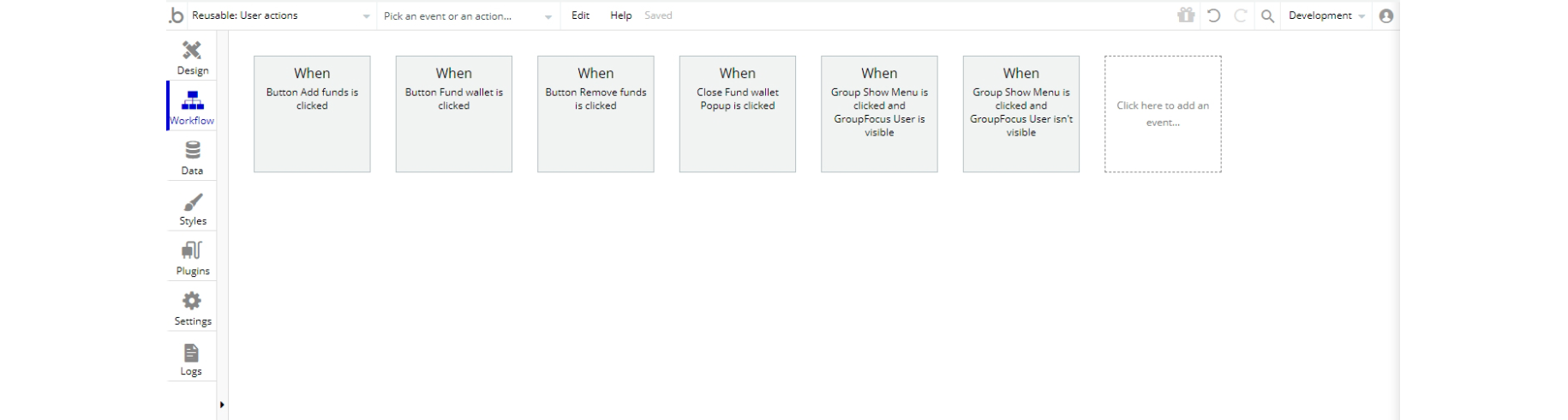Open the Design tab
1568x420 pixels.
point(192,57)
